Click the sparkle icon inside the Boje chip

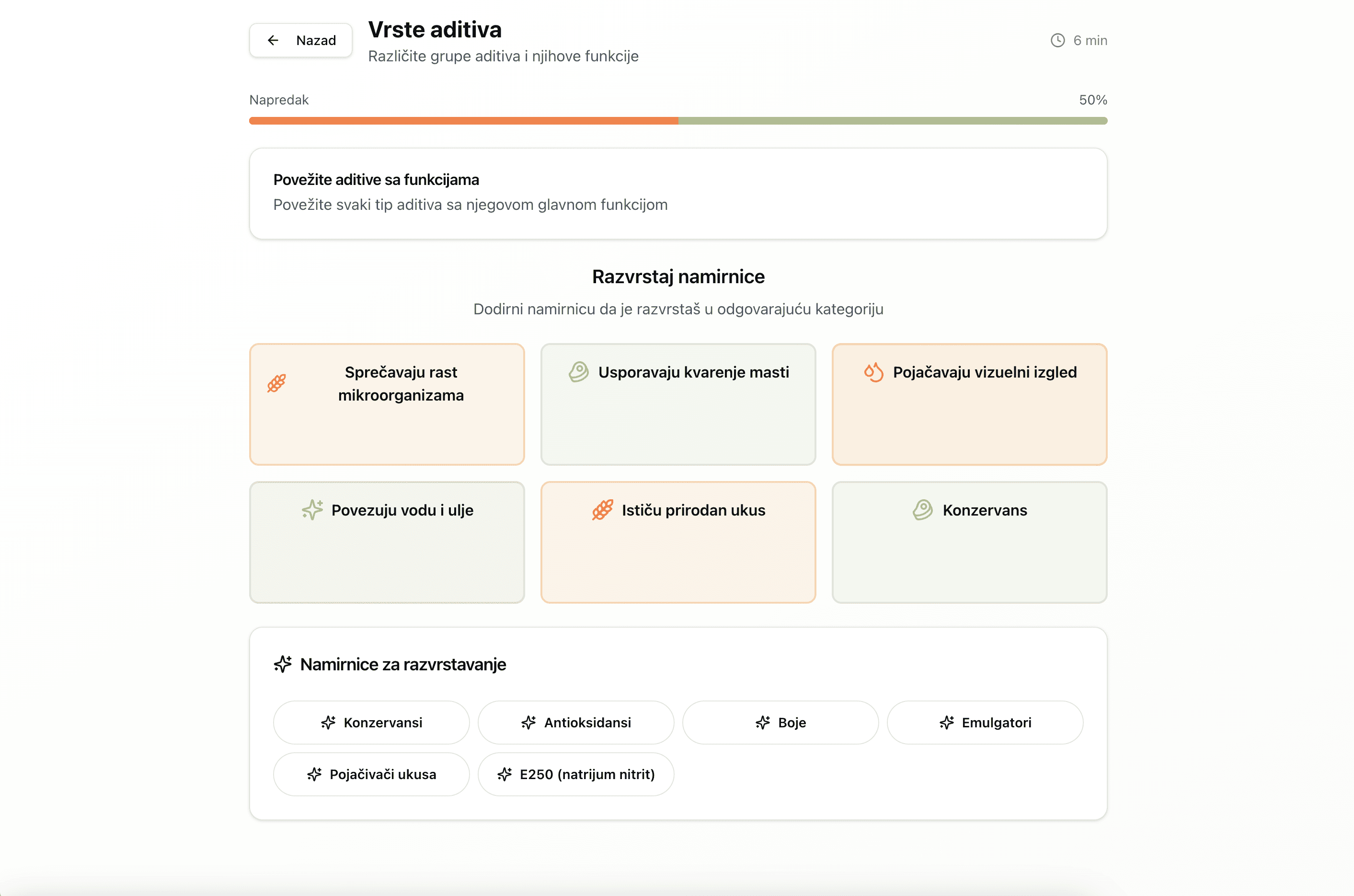tap(762, 722)
